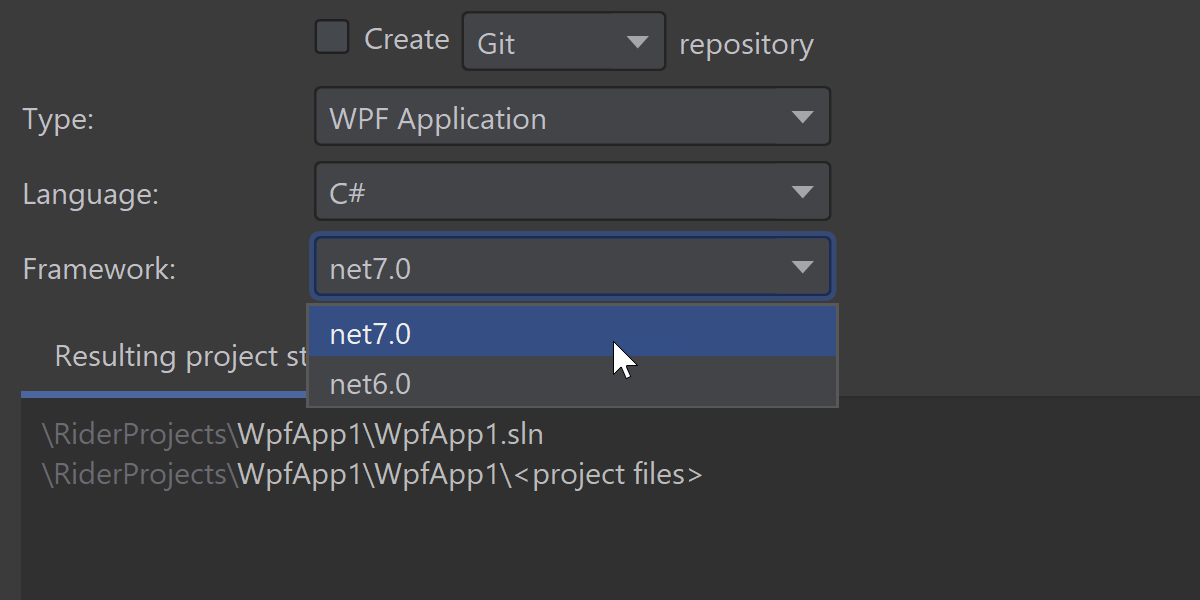
Task: Enable the Create Git repository checkbox
Action: (332, 38)
